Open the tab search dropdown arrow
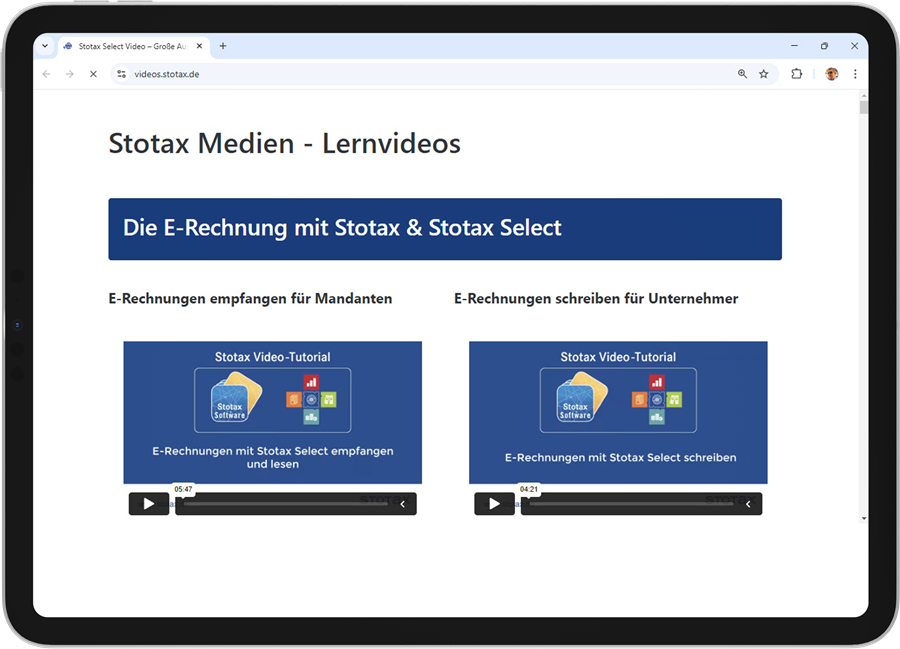This screenshot has width=900, height=649. tap(45, 46)
